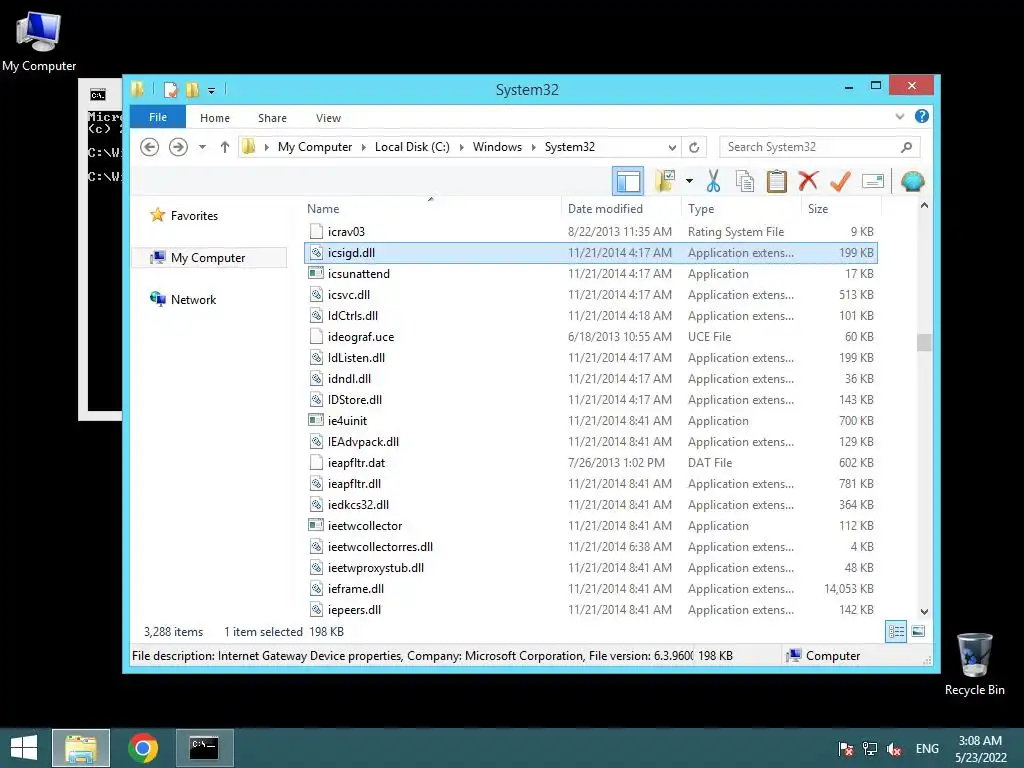The height and width of the screenshot is (768, 1024).
Task: Click the folder options toolbar icon
Action: coord(665,181)
